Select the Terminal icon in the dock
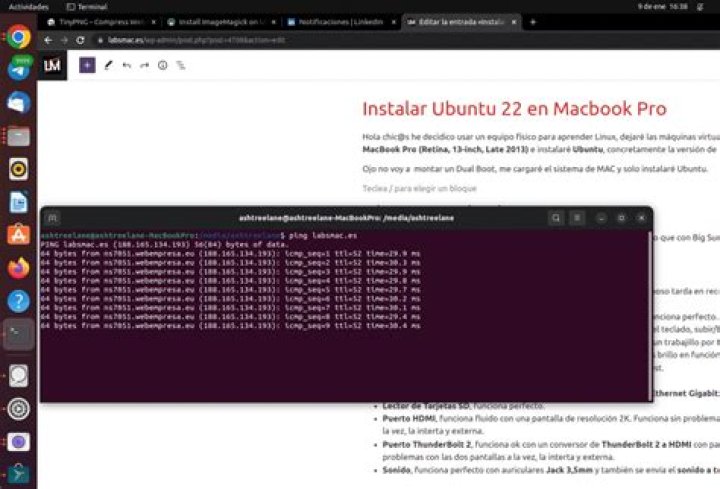 (x=18, y=334)
